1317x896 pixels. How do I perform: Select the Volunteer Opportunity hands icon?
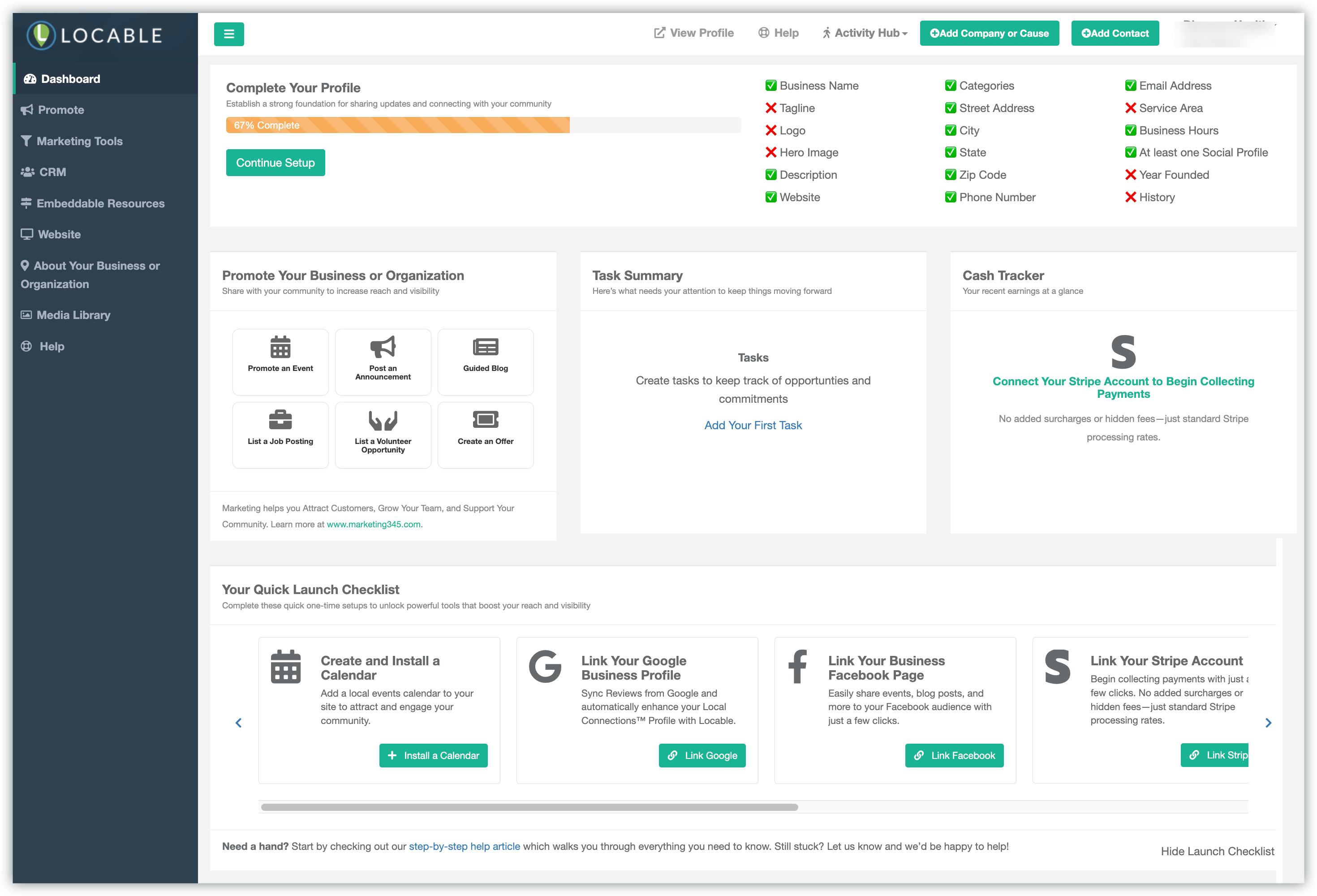pos(383,421)
